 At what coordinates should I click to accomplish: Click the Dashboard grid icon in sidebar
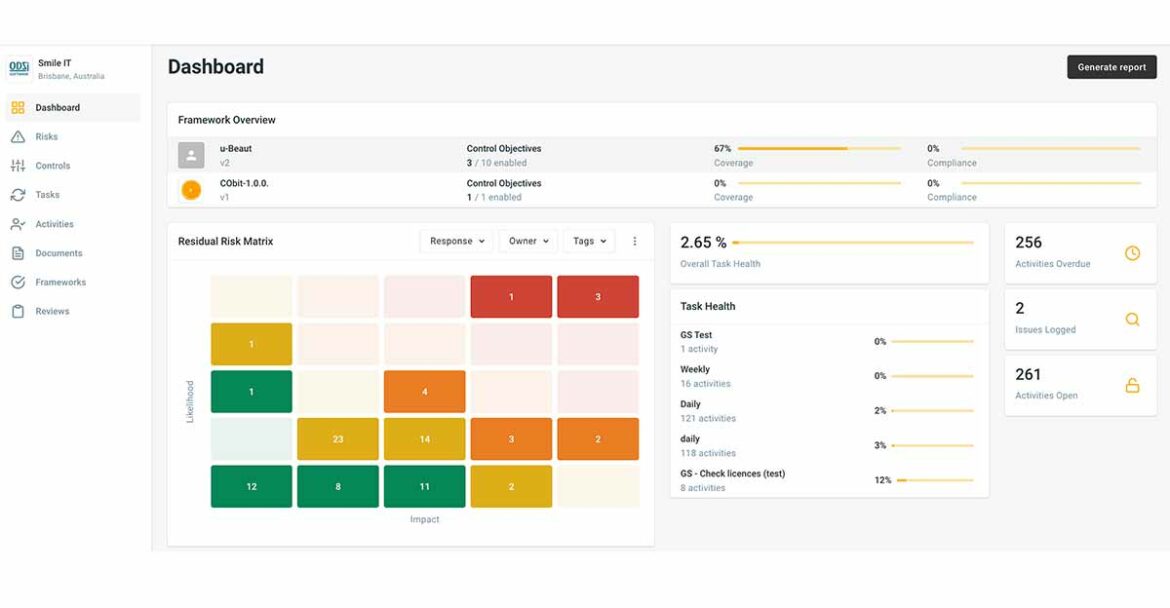(x=18, y=107)
